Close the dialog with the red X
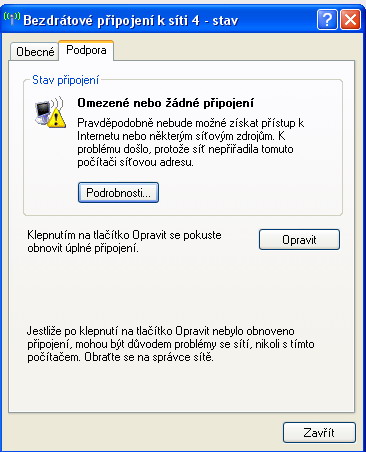Viewport: 366px width, 452px height. 350,20
